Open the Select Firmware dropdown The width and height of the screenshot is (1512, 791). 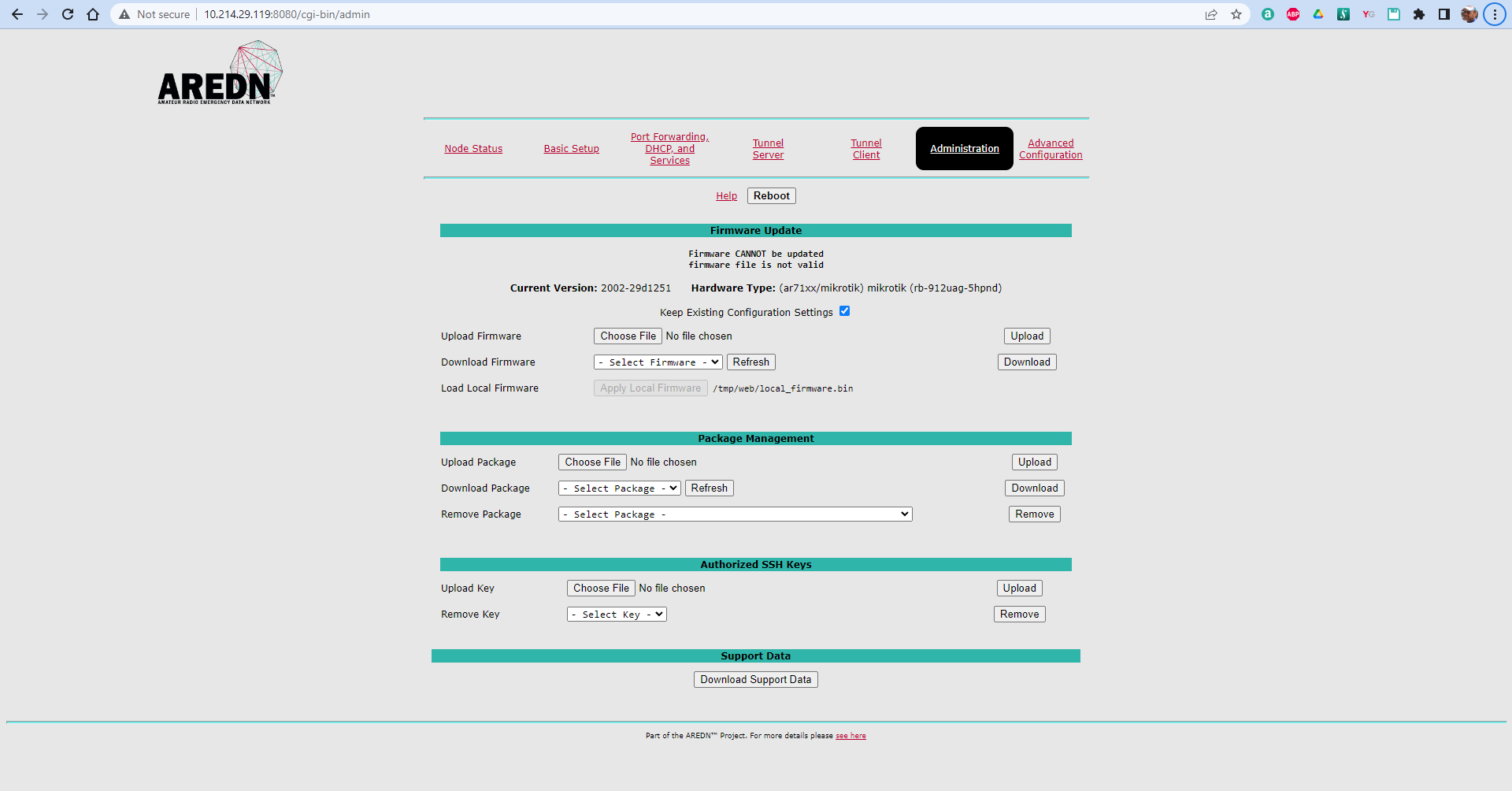coord(657,362)
